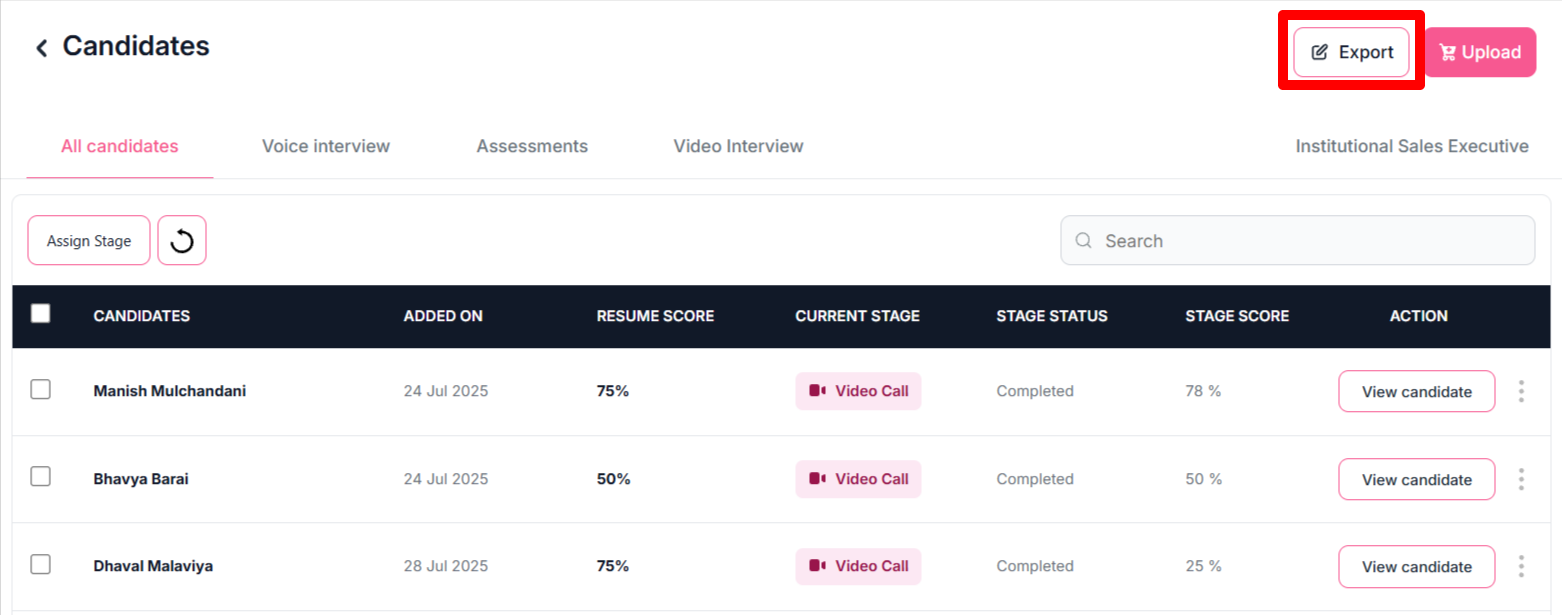Click the refresh icon next to Assign Stage
The width and height of the screenshot is (1562, 615).
[x=182, y=241]
